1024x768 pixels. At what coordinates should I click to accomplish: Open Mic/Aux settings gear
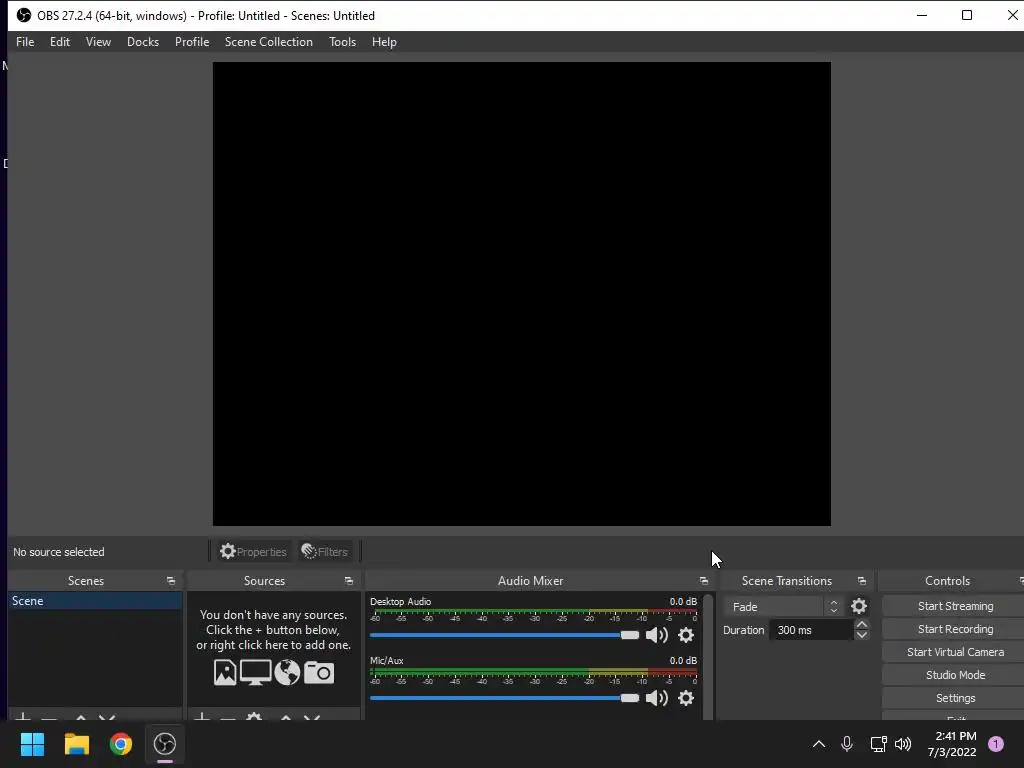point(686,698)
